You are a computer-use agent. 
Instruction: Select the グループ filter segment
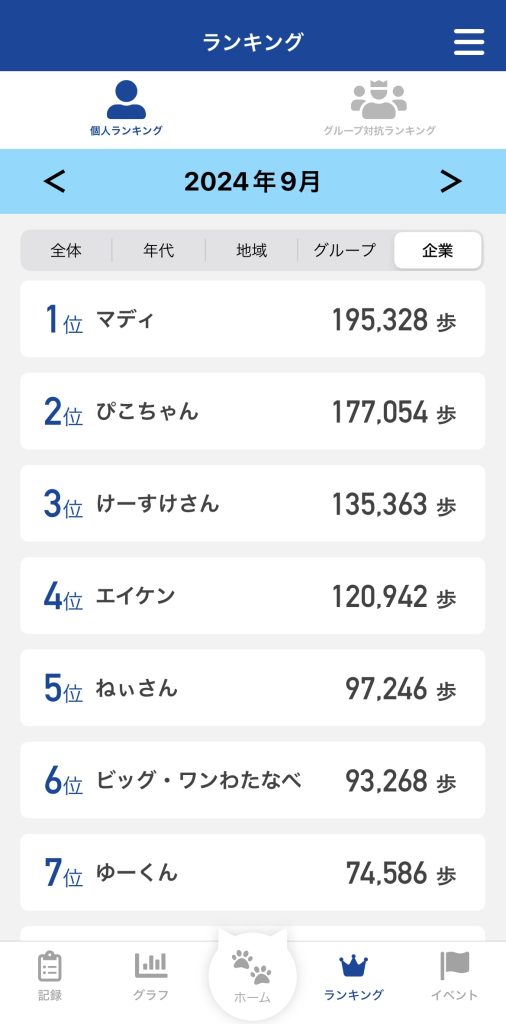pos(345,250)
